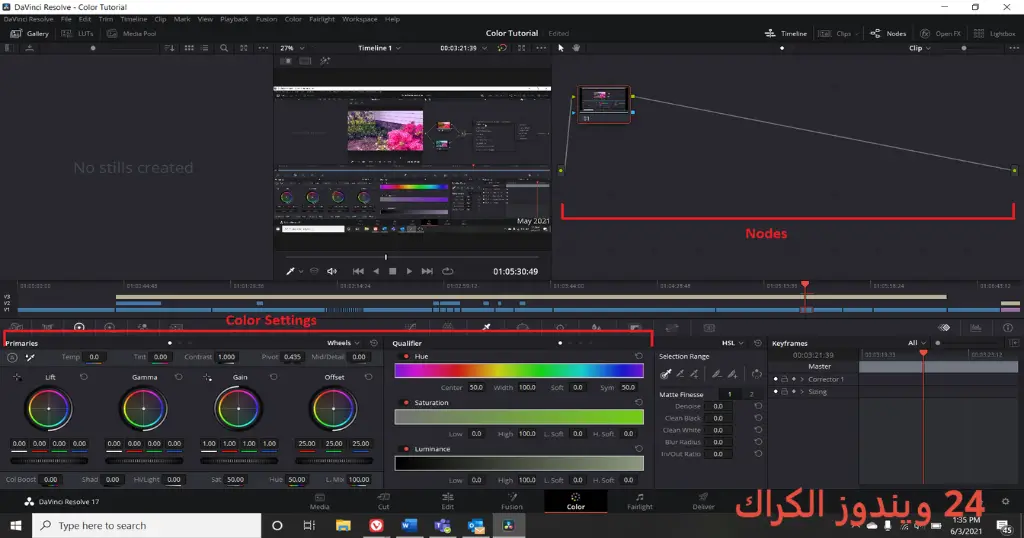Viewport: 1024px width, 538px height.
Task: Show the Timeline panel button
Action: pyautogui.click(x=786, y=33)
